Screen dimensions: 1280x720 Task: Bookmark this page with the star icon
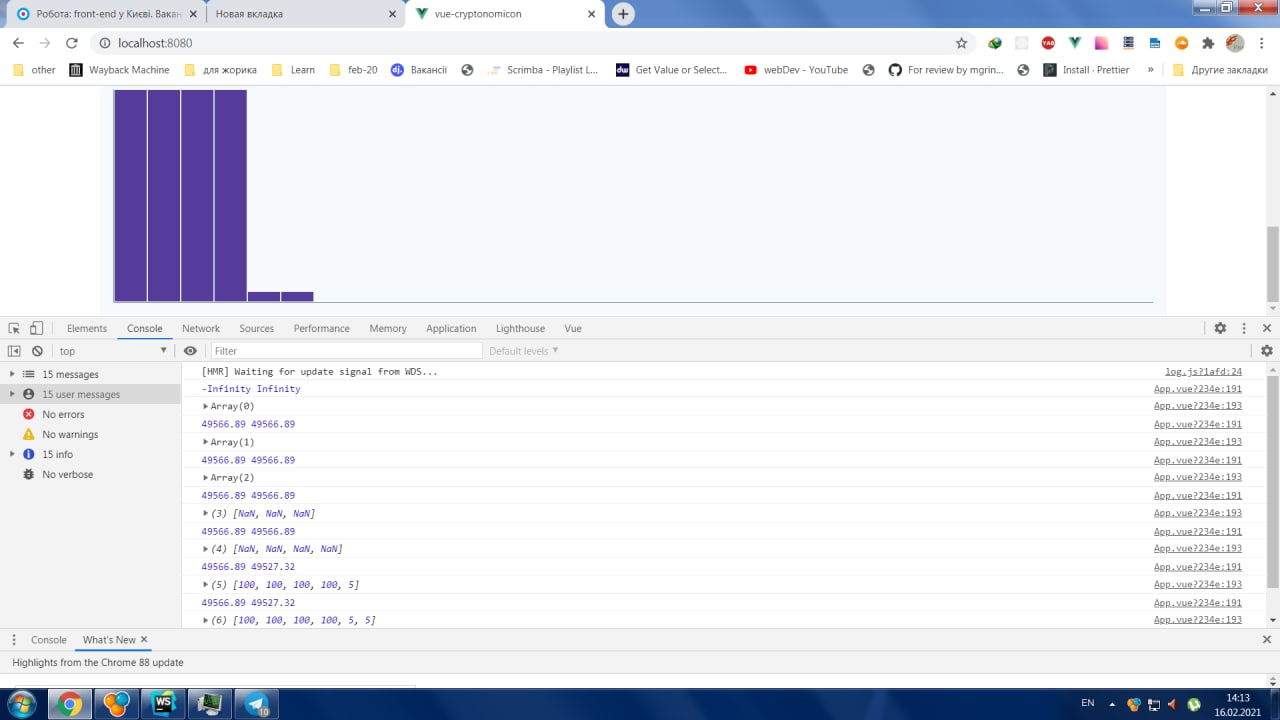[961, 43]
